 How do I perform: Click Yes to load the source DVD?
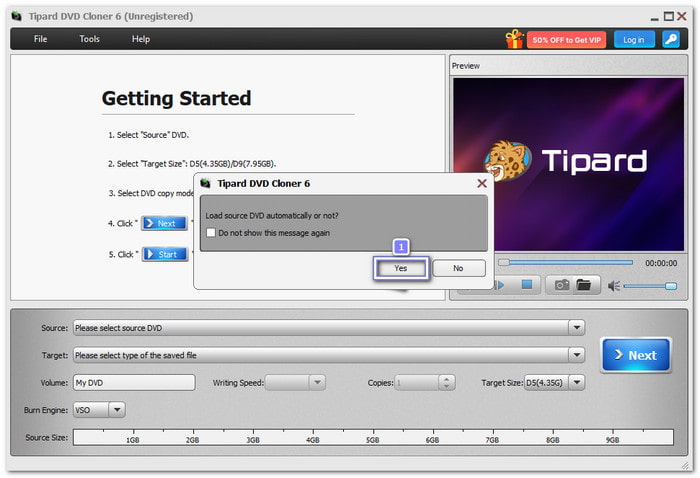(400, 268)
